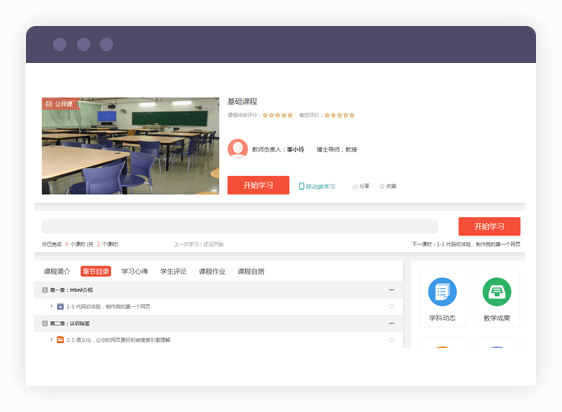The width and height of the screenshot is (562, 412).
Task: Toggle completion circle for lesson 1-1
Action: tap(391, 306)
